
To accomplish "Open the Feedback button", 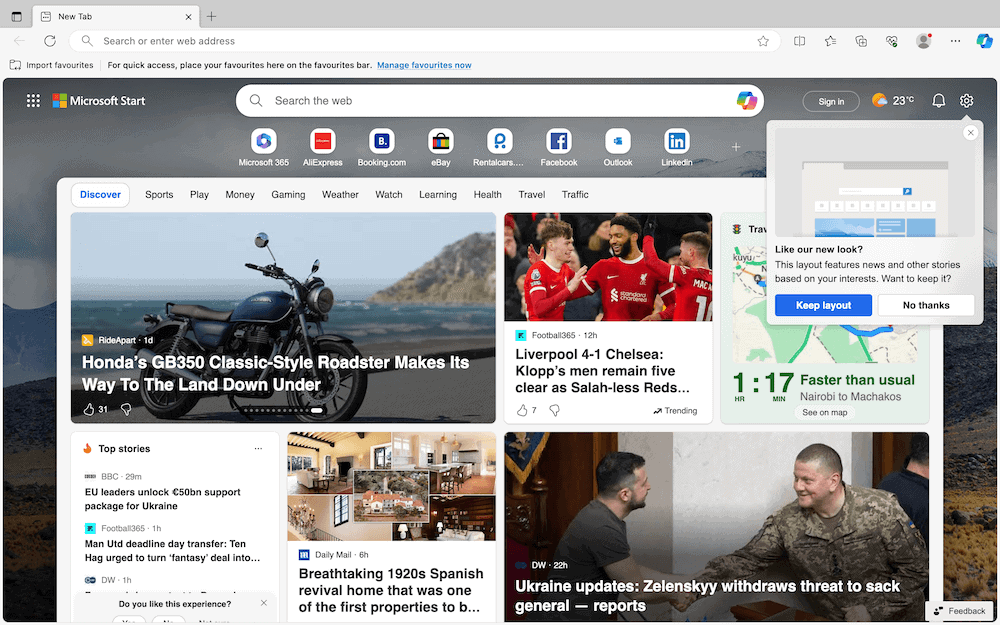I will (x=960, y=611).
